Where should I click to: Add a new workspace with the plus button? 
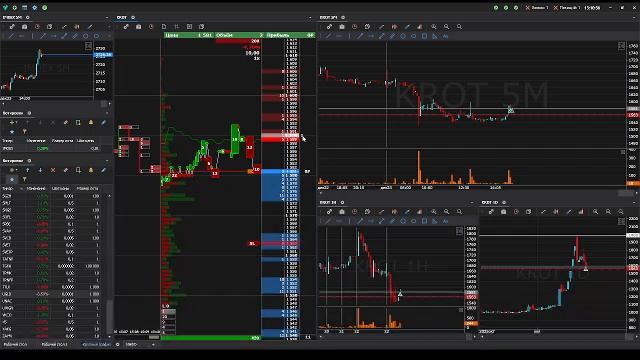point(153,344)
